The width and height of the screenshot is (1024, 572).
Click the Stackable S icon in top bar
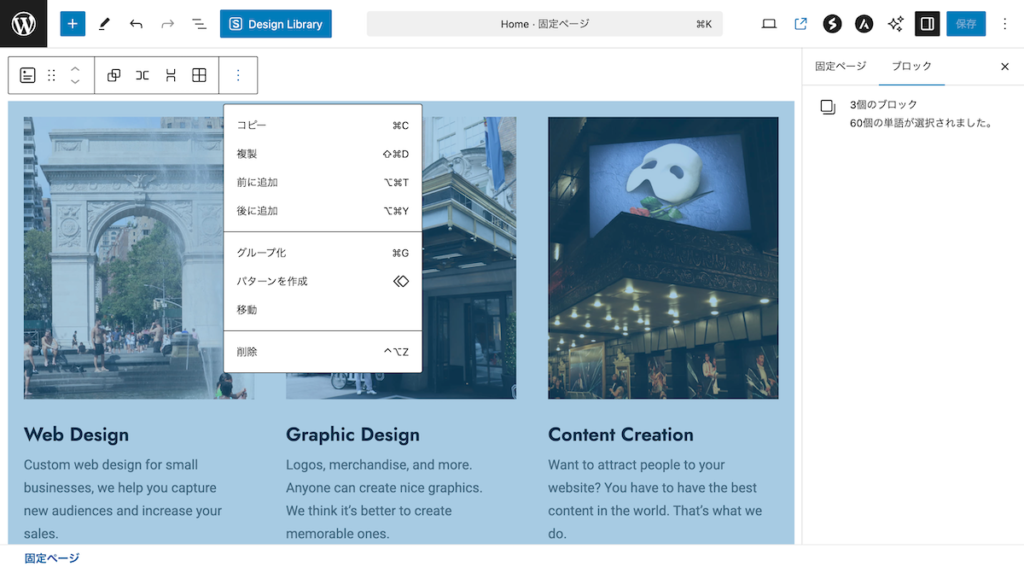[x=832, y=24]
